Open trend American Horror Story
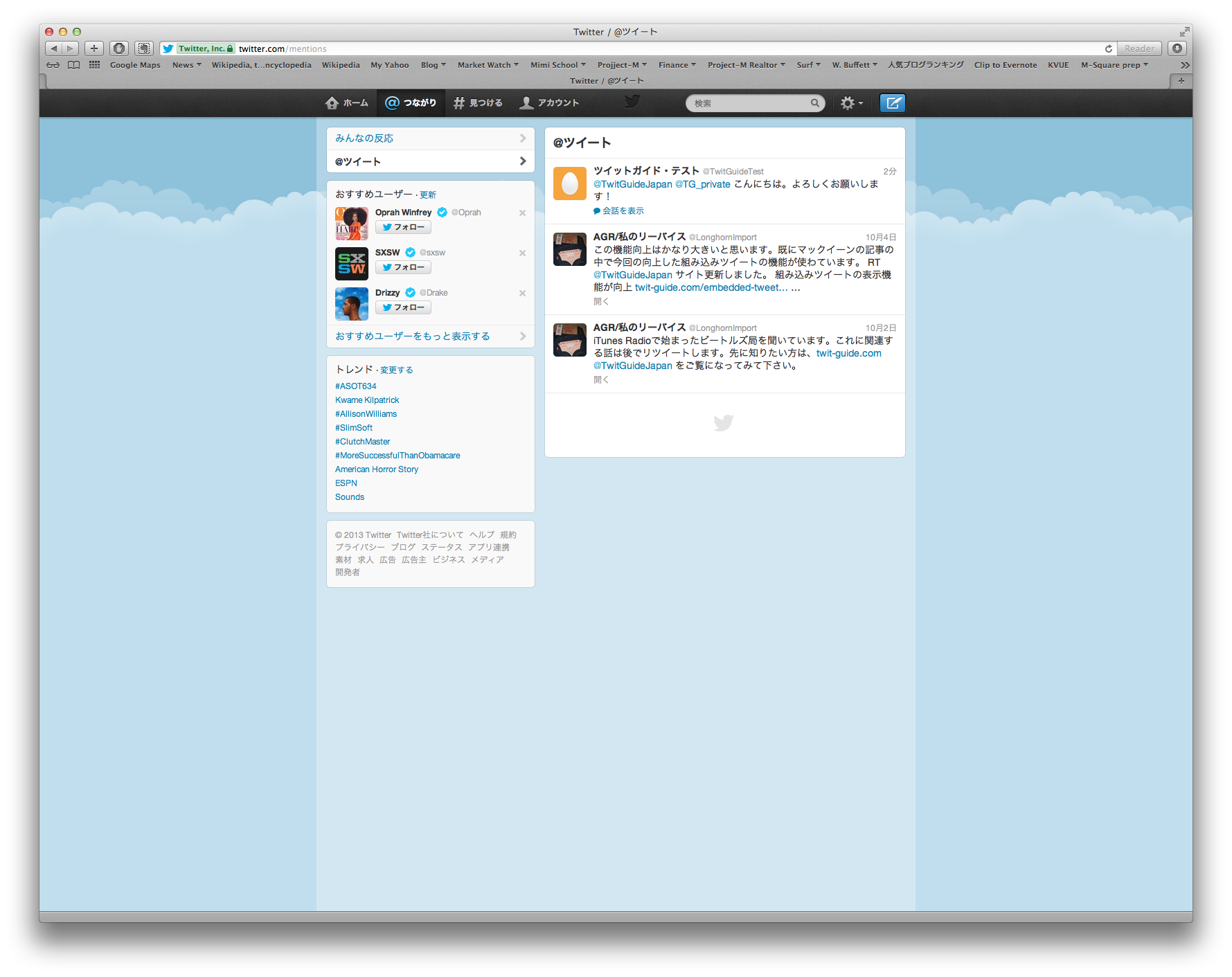Screen dimensions: 1232x977 pos(377,469)
